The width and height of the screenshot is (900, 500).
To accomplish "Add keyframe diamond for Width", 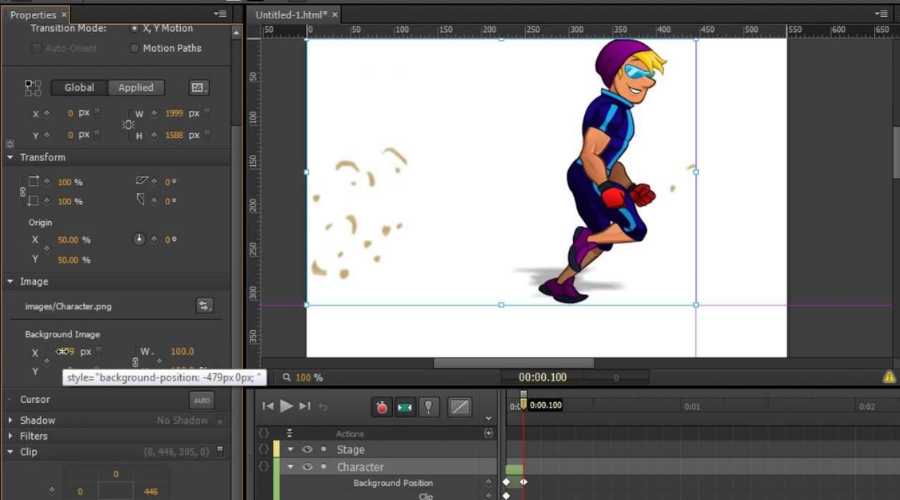I will (154, 114).
